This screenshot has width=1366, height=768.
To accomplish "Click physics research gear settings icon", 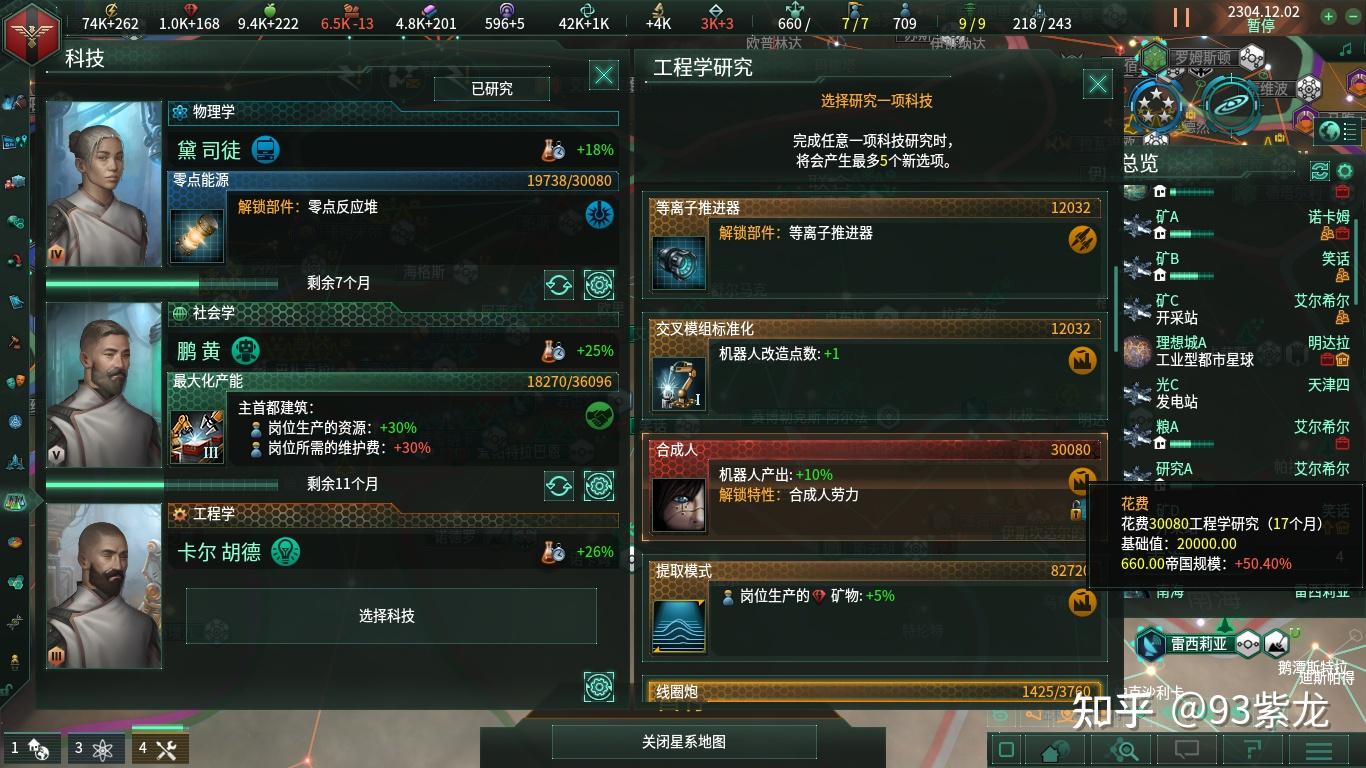I will tap(599, 285).
